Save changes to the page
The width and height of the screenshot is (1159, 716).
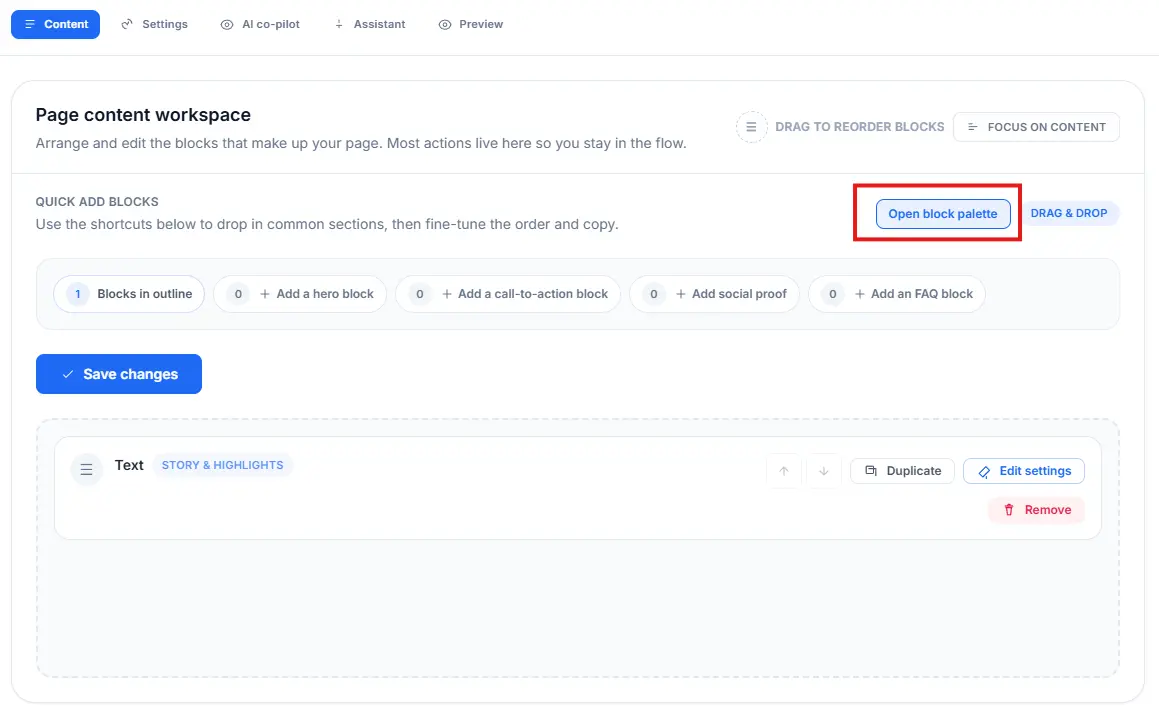(x=119, y=374)
